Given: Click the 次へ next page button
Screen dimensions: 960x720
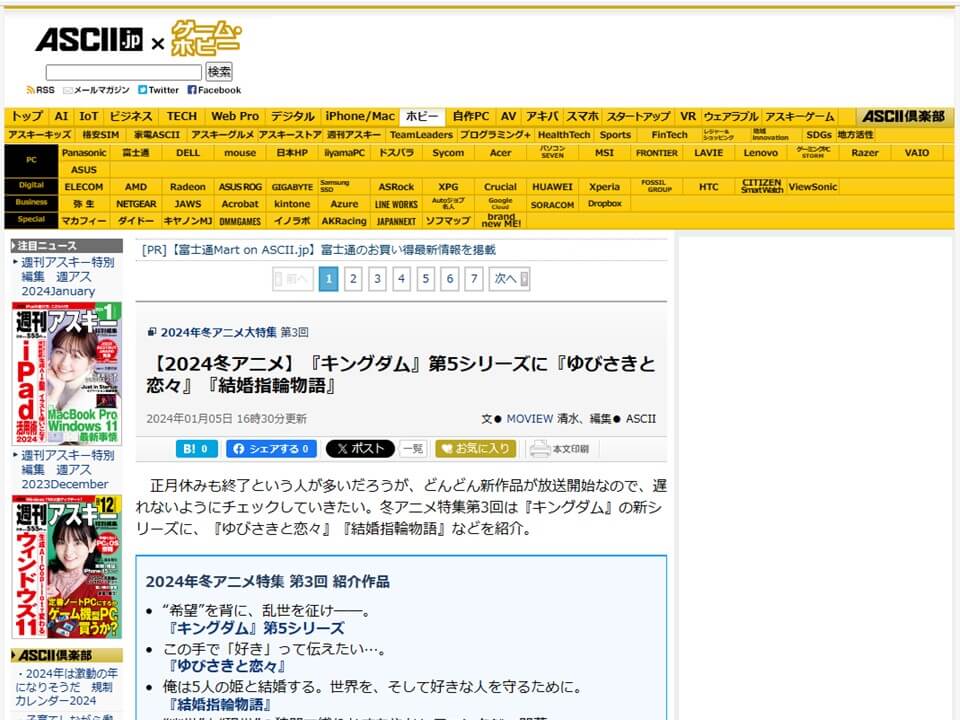Looking at the screenshot, I should tap(510, 279).
